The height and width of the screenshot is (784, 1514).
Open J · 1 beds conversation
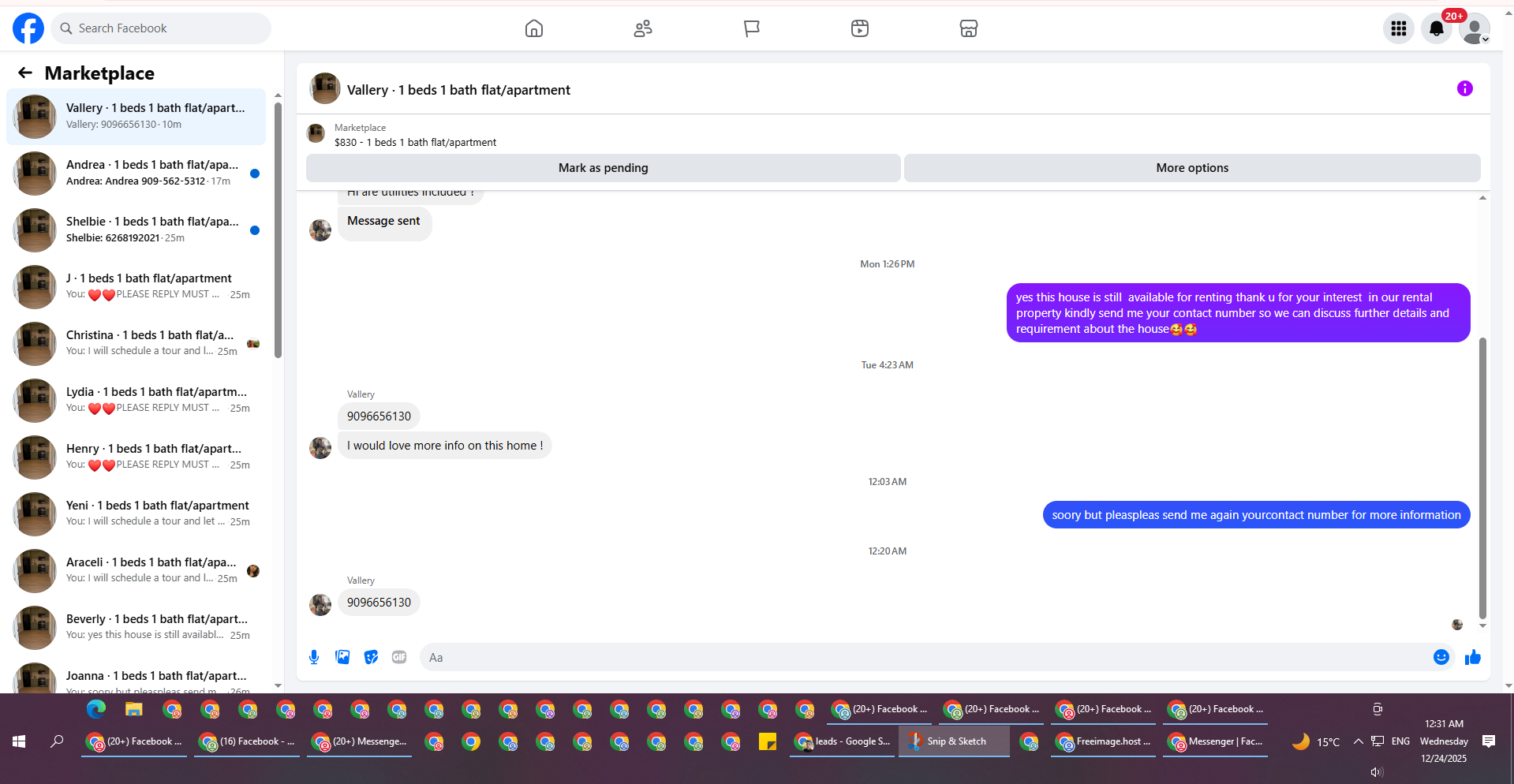136,287
